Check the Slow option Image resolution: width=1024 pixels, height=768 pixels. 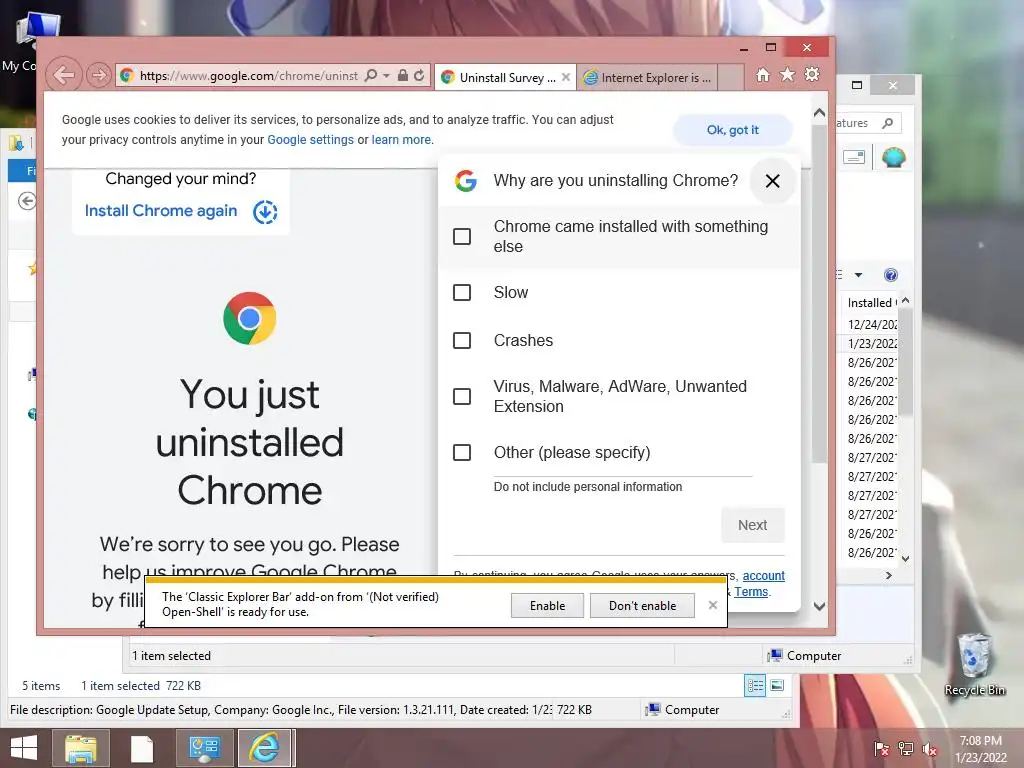point(462,292)
